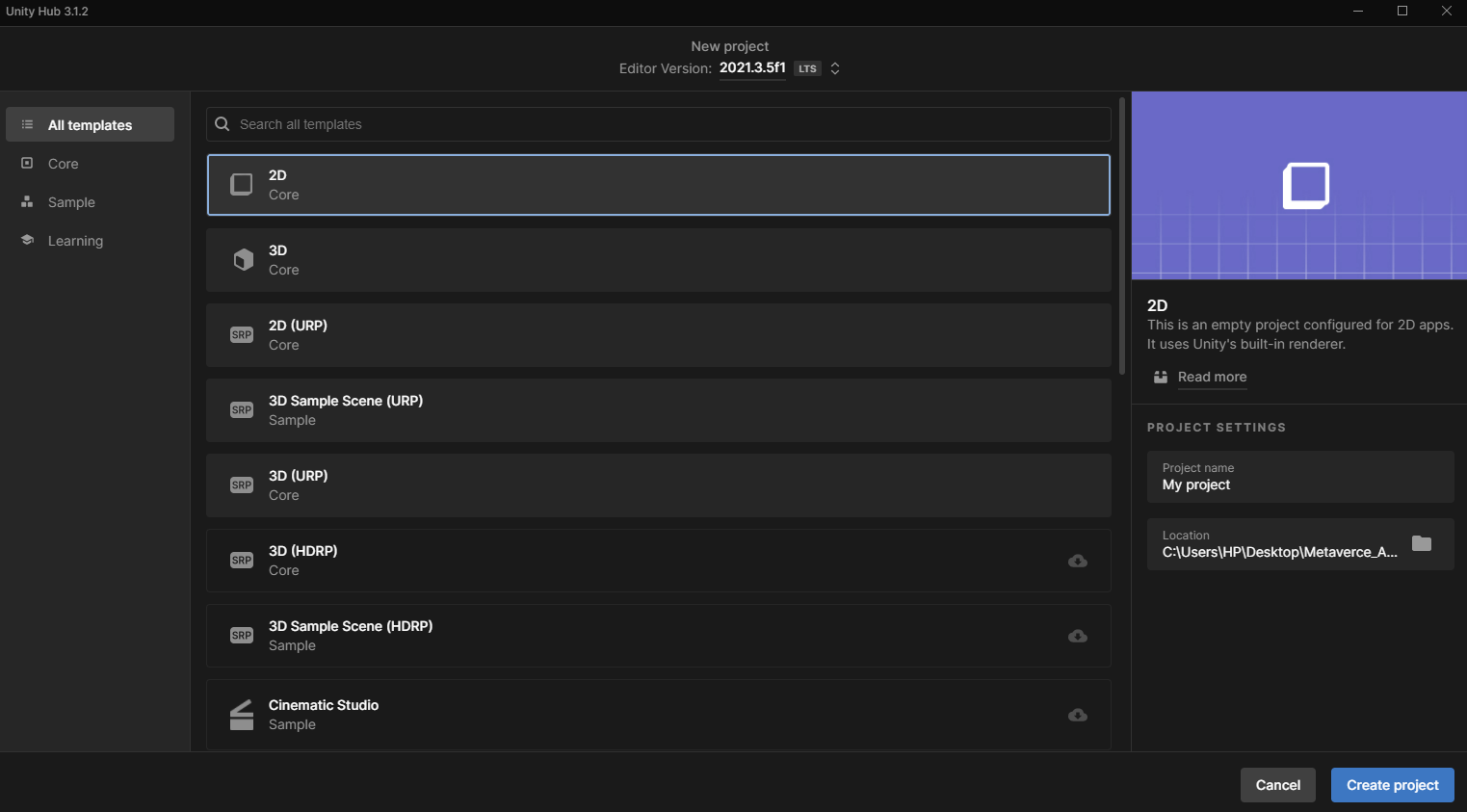Click the 2D template square icon
1467x812 pixels.
pyautogui.click(x=242, y=184)
